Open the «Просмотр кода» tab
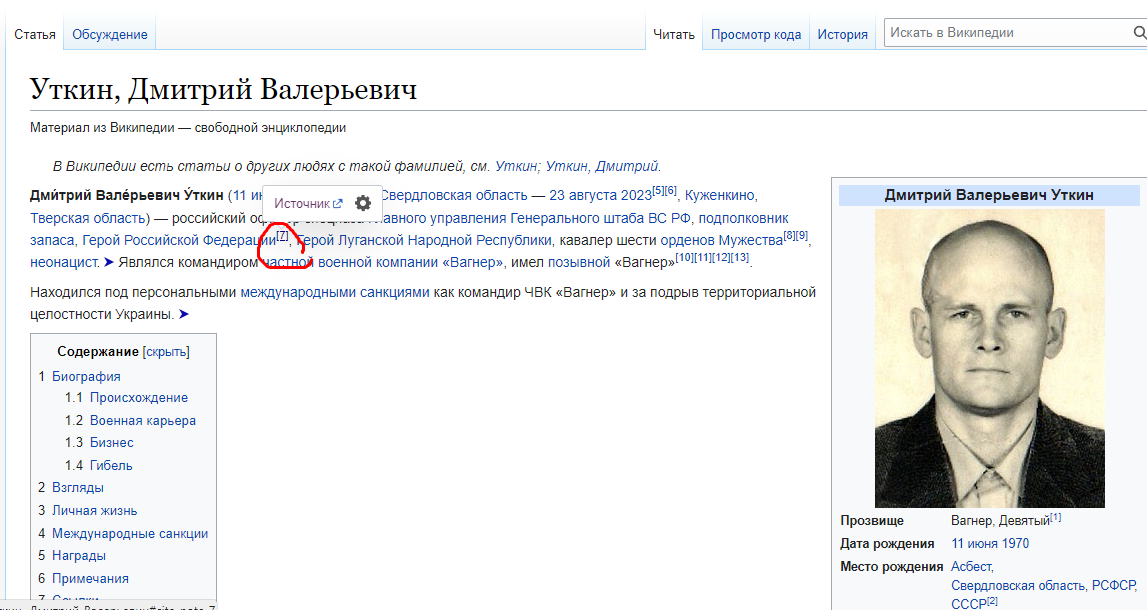This screenshot has height=610, width=1147. [x=756, y=34]
